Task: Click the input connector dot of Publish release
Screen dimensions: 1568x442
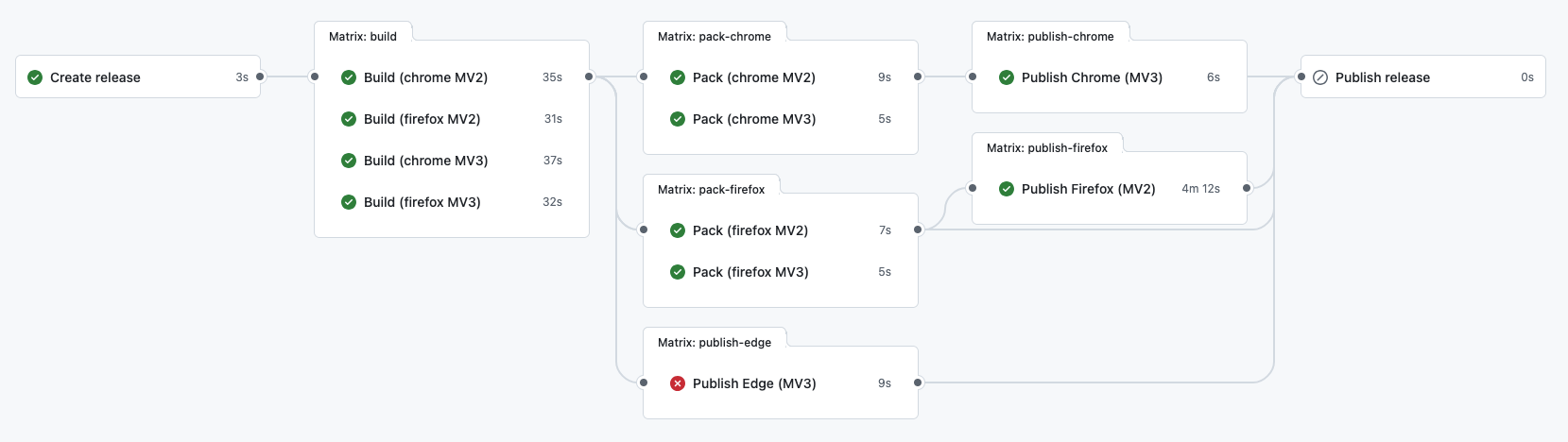Action: [x=1301, y=76]
